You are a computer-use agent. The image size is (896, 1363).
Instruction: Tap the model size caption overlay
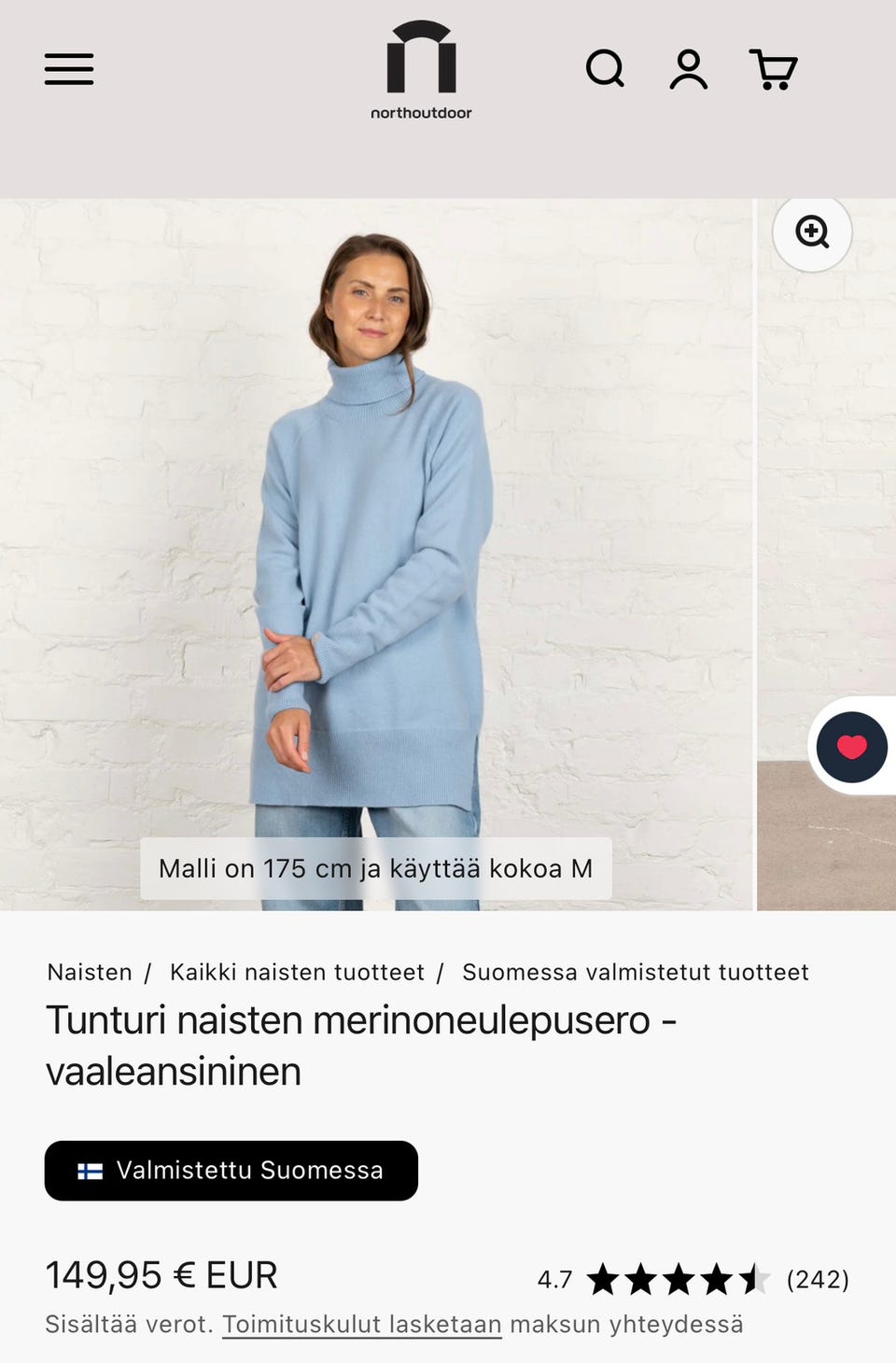pos(376,868)
